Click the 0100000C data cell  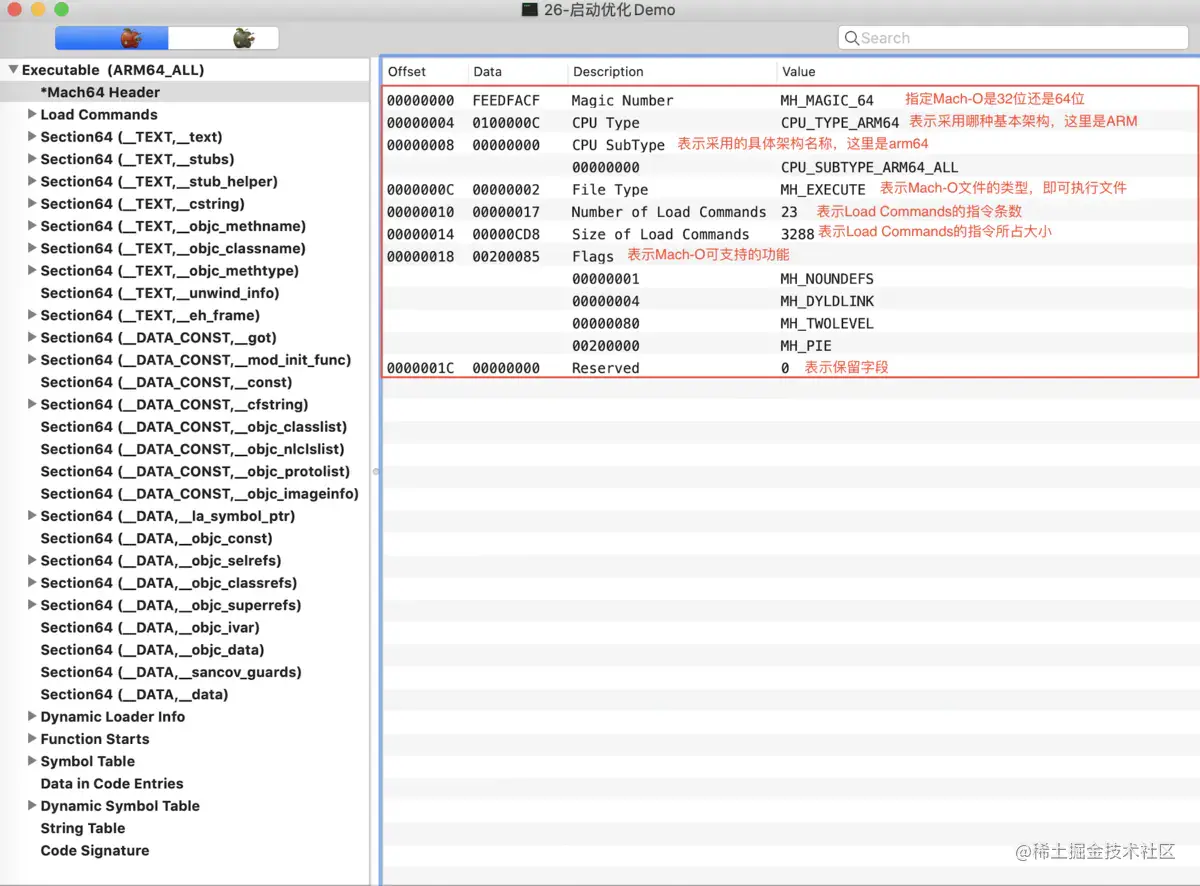[506, 123]
